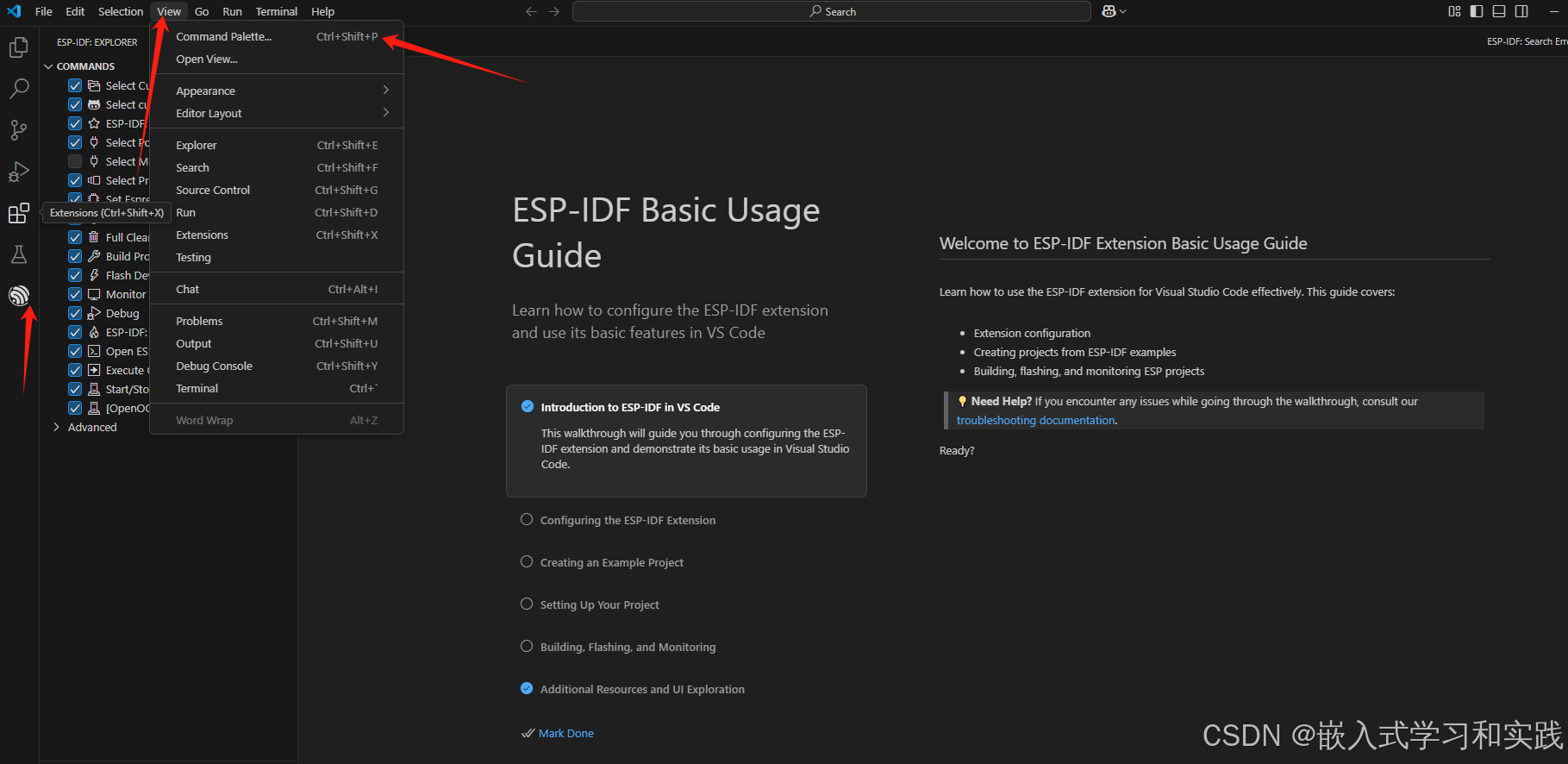This screenshot has width=1568, height=764.
Task: Open the Copilot dropdown chevron in title bar
Action: (1122, 11)
